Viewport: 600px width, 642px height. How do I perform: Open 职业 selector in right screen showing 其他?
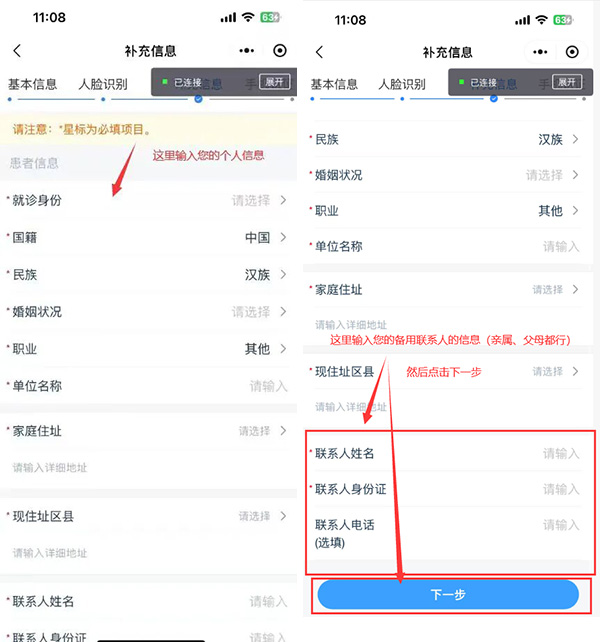(448, 211)
